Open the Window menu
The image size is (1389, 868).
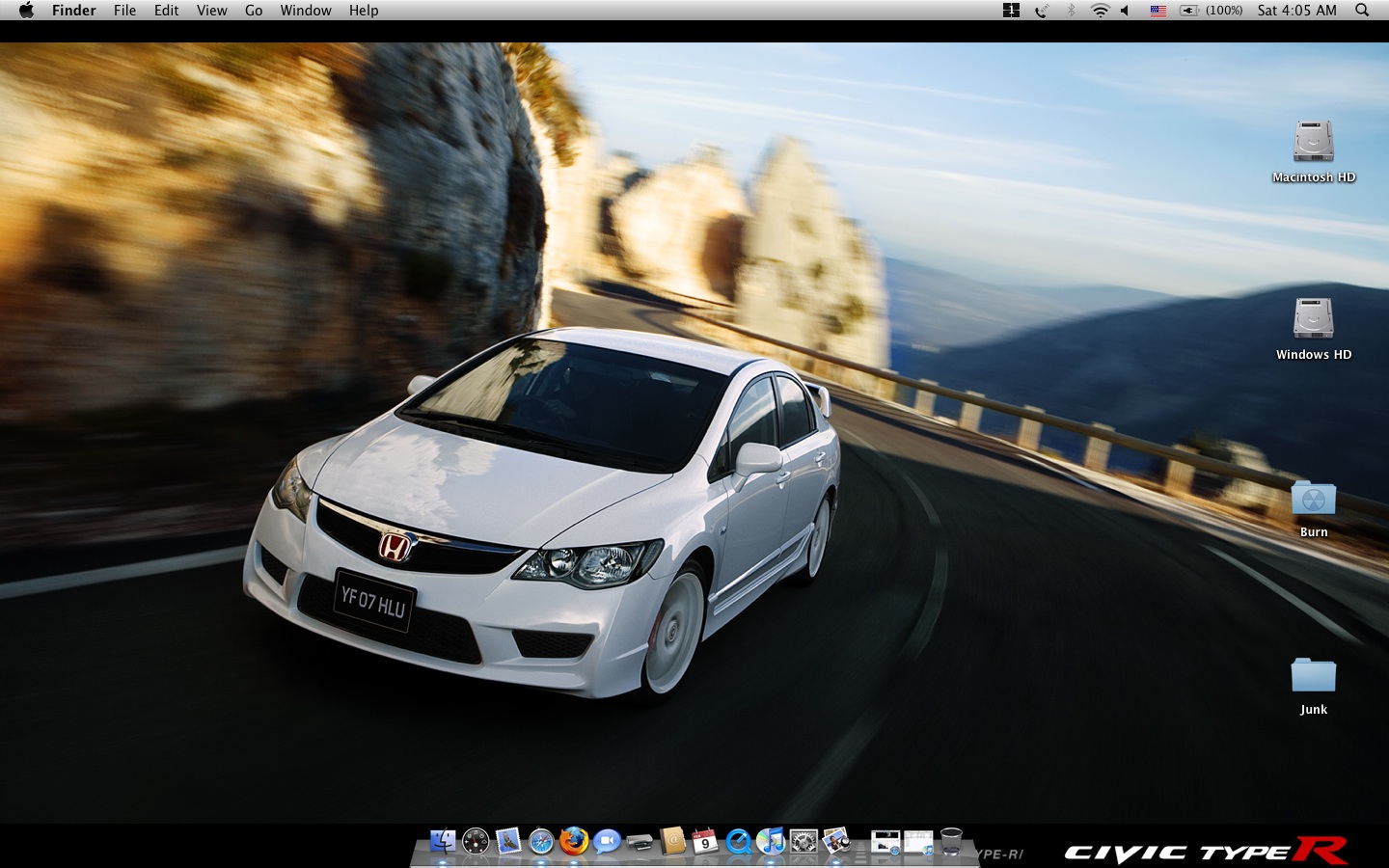coord(306,11)
